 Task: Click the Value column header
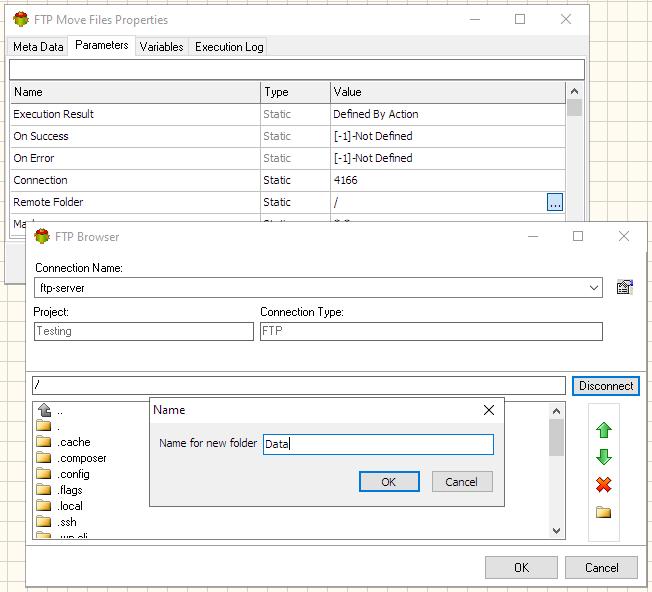pyautogui.click(x=448, y=92)
